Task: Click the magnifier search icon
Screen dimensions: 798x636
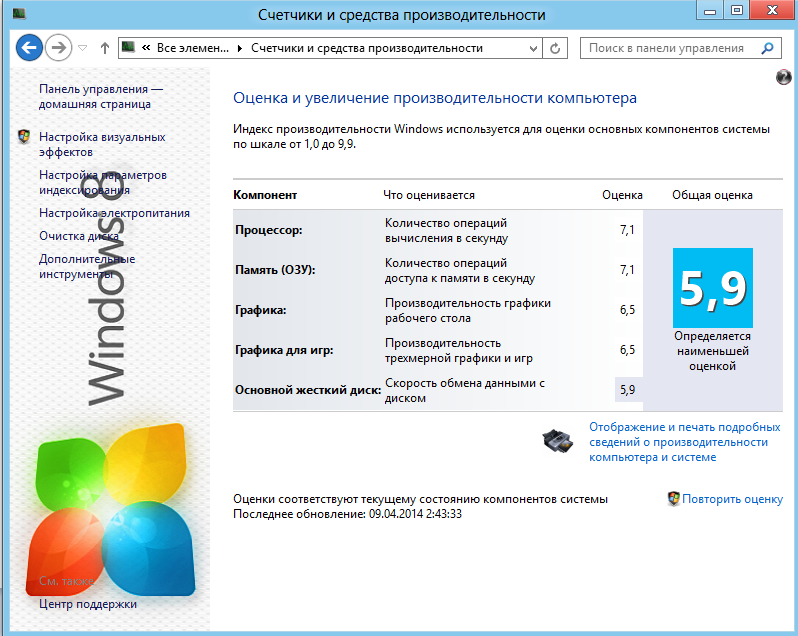Action: point(767,48)
